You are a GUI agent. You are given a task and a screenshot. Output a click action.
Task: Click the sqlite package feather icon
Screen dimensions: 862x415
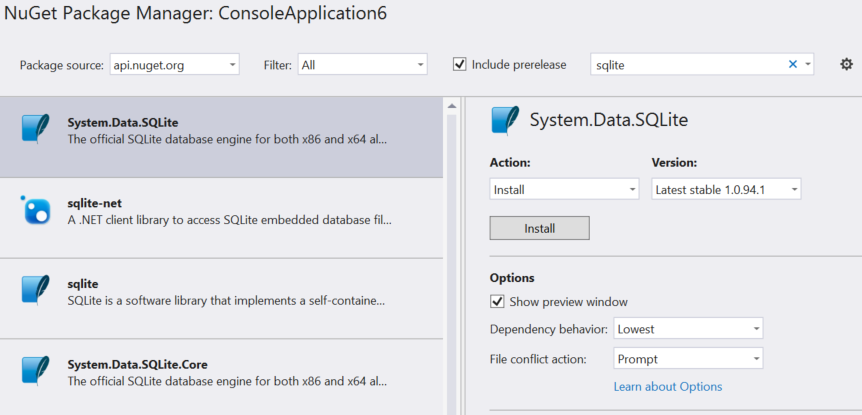click(x=36, y=290)
